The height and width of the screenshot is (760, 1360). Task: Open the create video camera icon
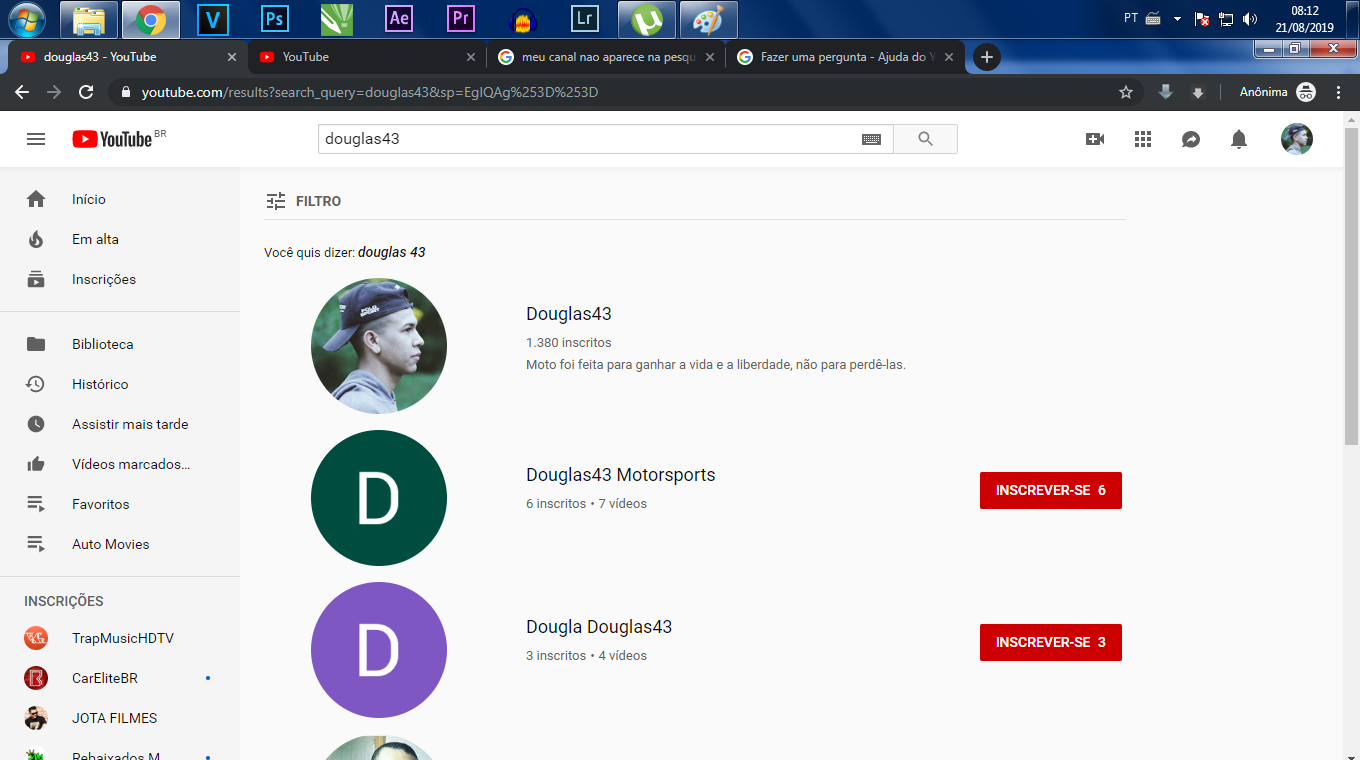[x=1095, y=139]
